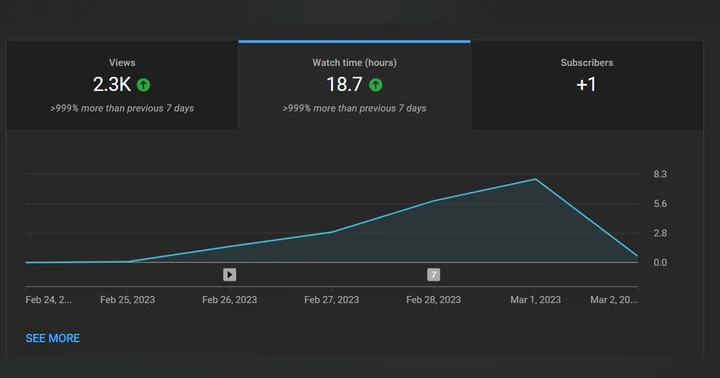Viewport: 720px width, 378px height.
Task: Click the Feb 28, 2023 data point
Action: (433, 201)
